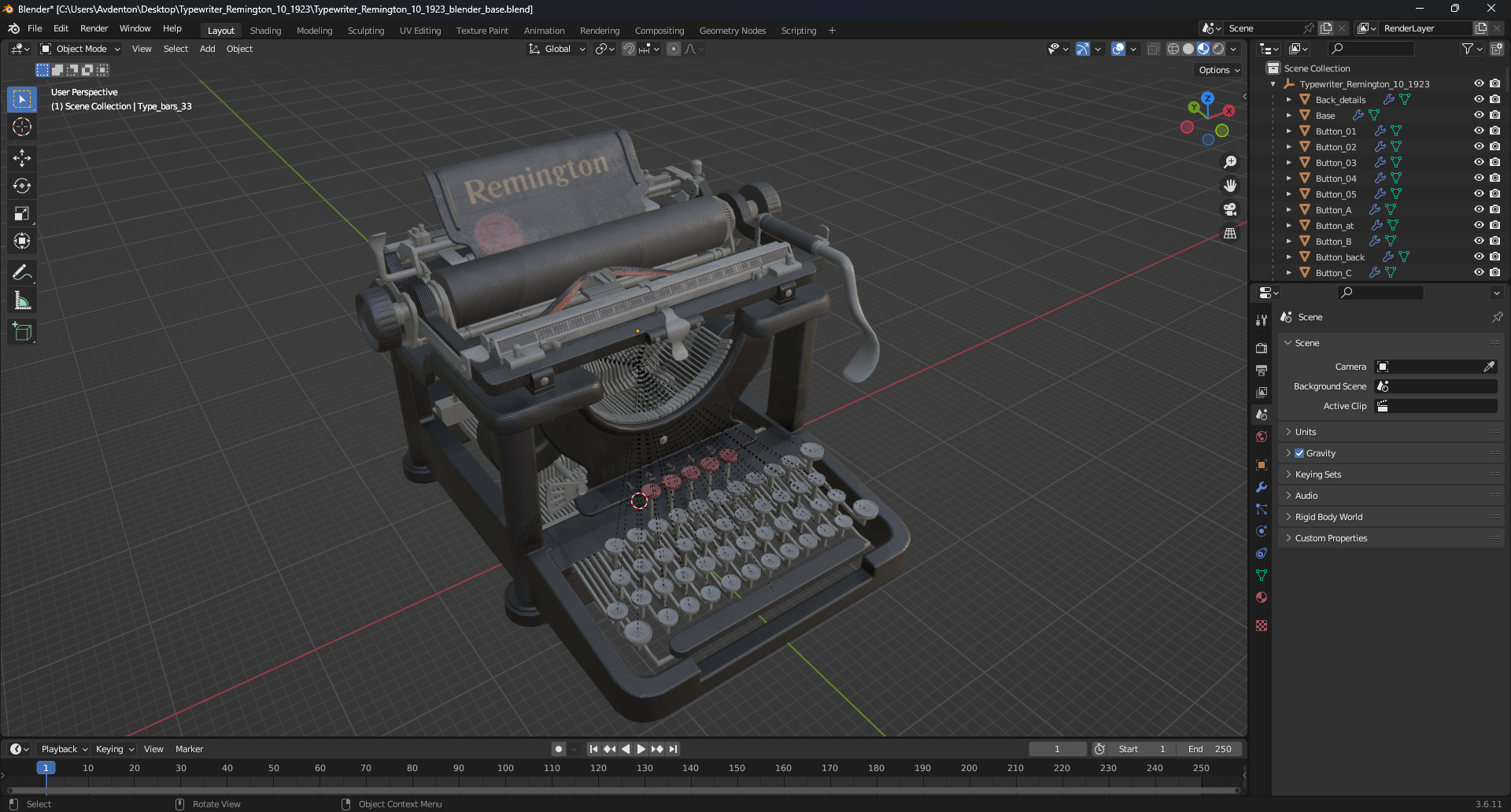
Task: Open the Material properties tab
Action: tap(1262, 597)
